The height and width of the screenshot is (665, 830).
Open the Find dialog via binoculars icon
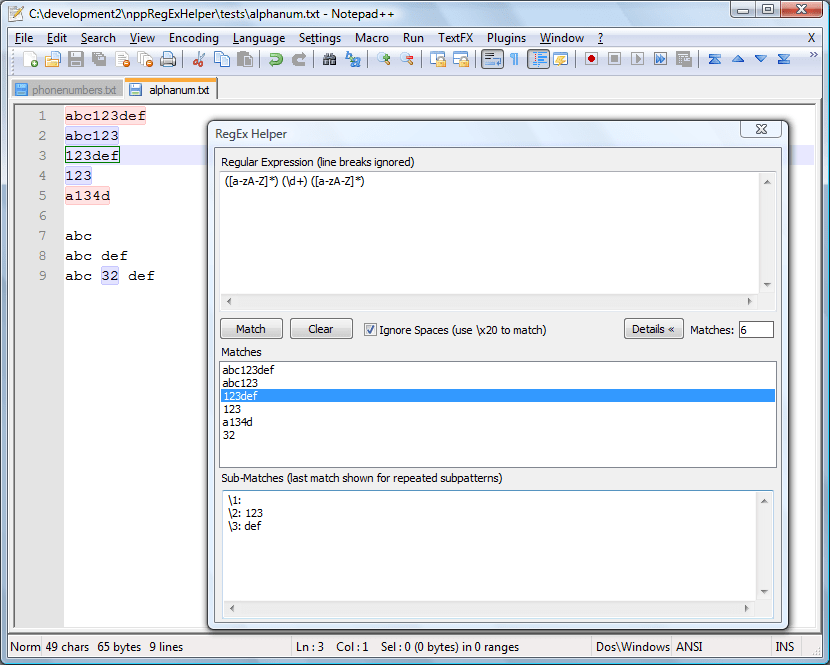pyautogui.click(x=328, y=59)
